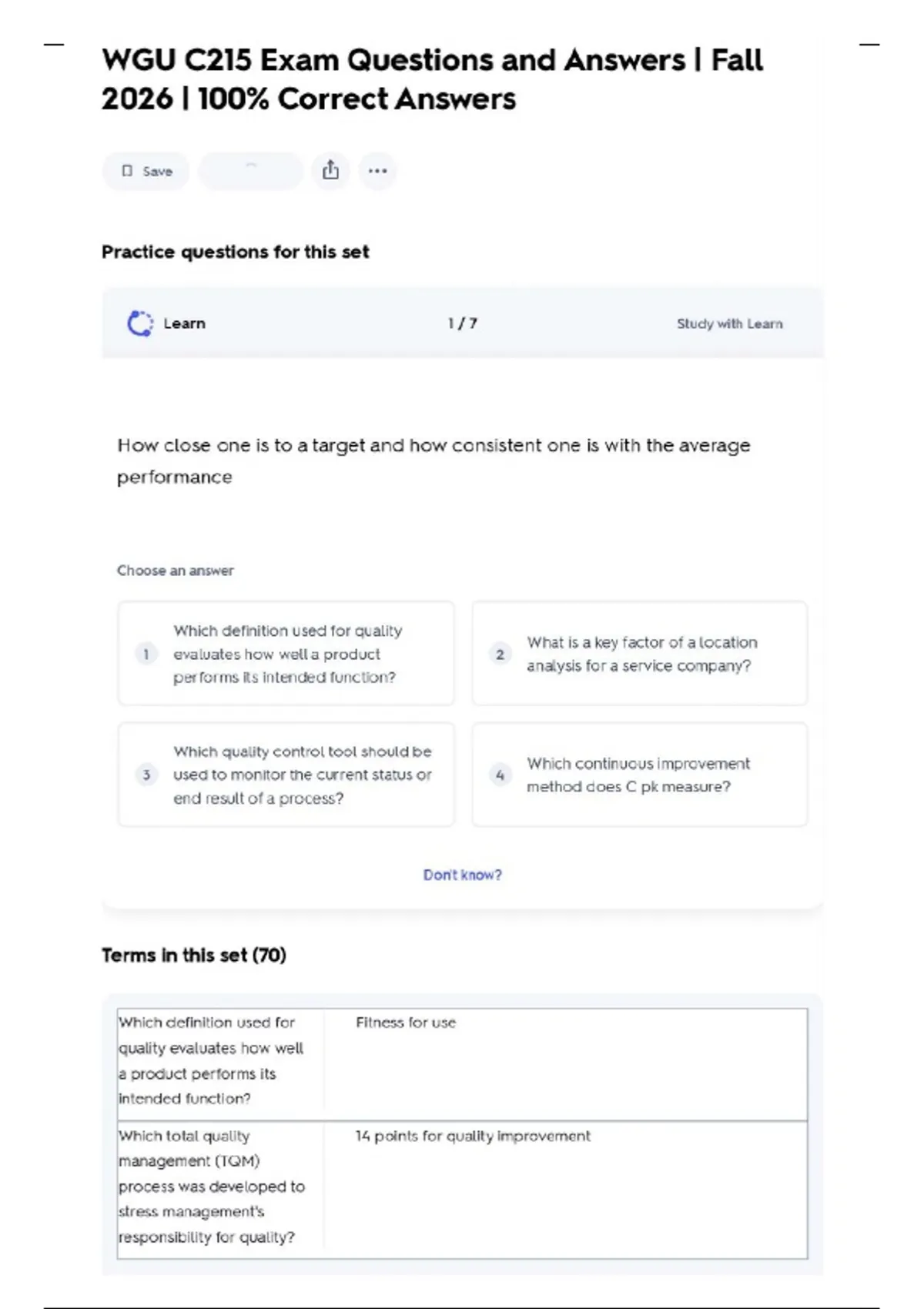Click the 'Terms in this set (70)' heading

(194, 956)
